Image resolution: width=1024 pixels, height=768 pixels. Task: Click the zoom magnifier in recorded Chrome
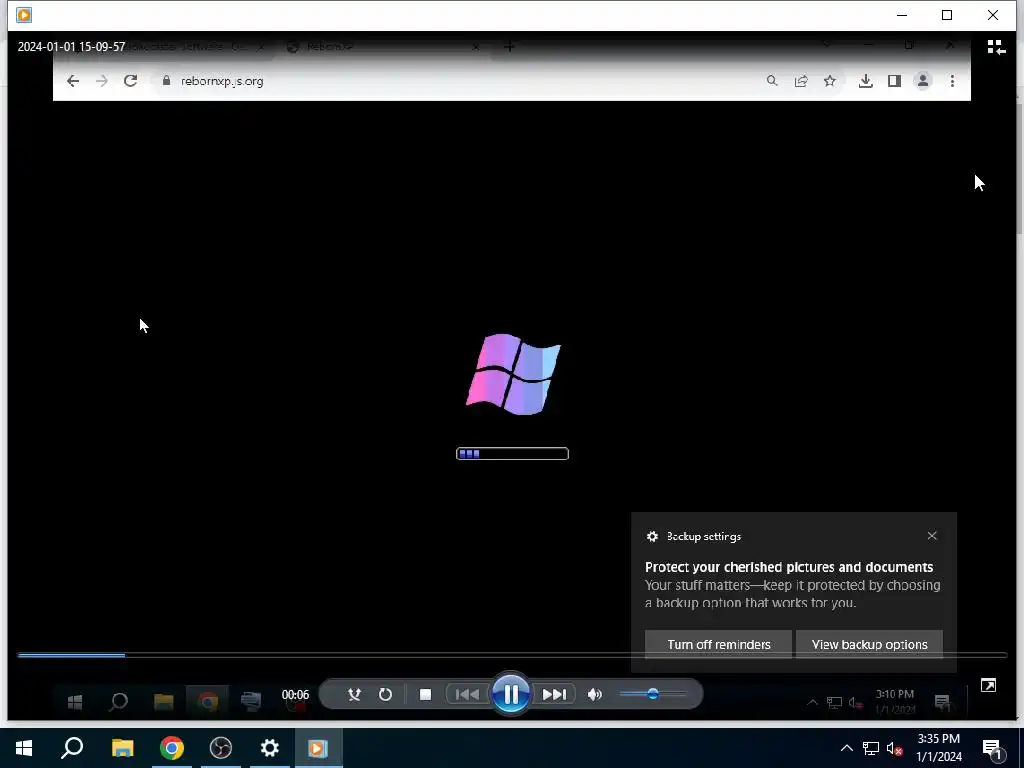point(772,81)
